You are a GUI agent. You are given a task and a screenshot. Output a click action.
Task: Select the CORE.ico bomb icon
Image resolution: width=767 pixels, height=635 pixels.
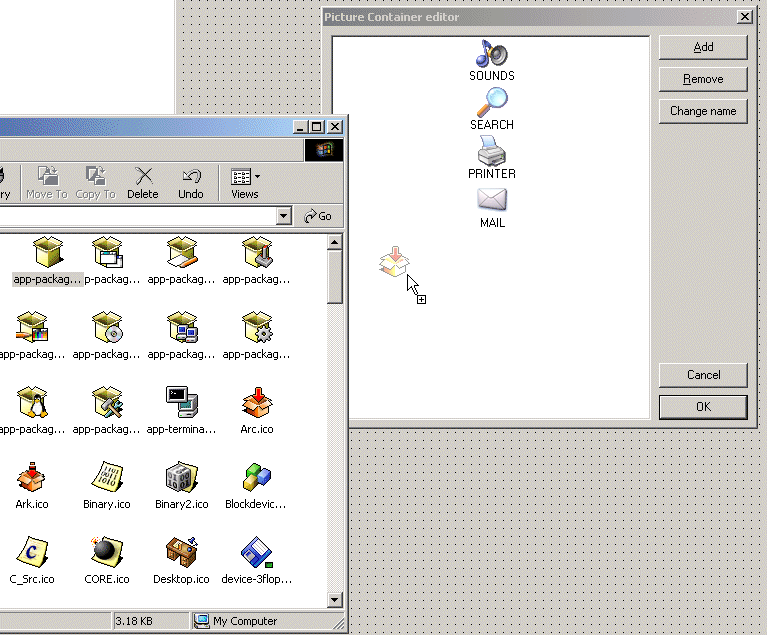(x=107, y=552)
